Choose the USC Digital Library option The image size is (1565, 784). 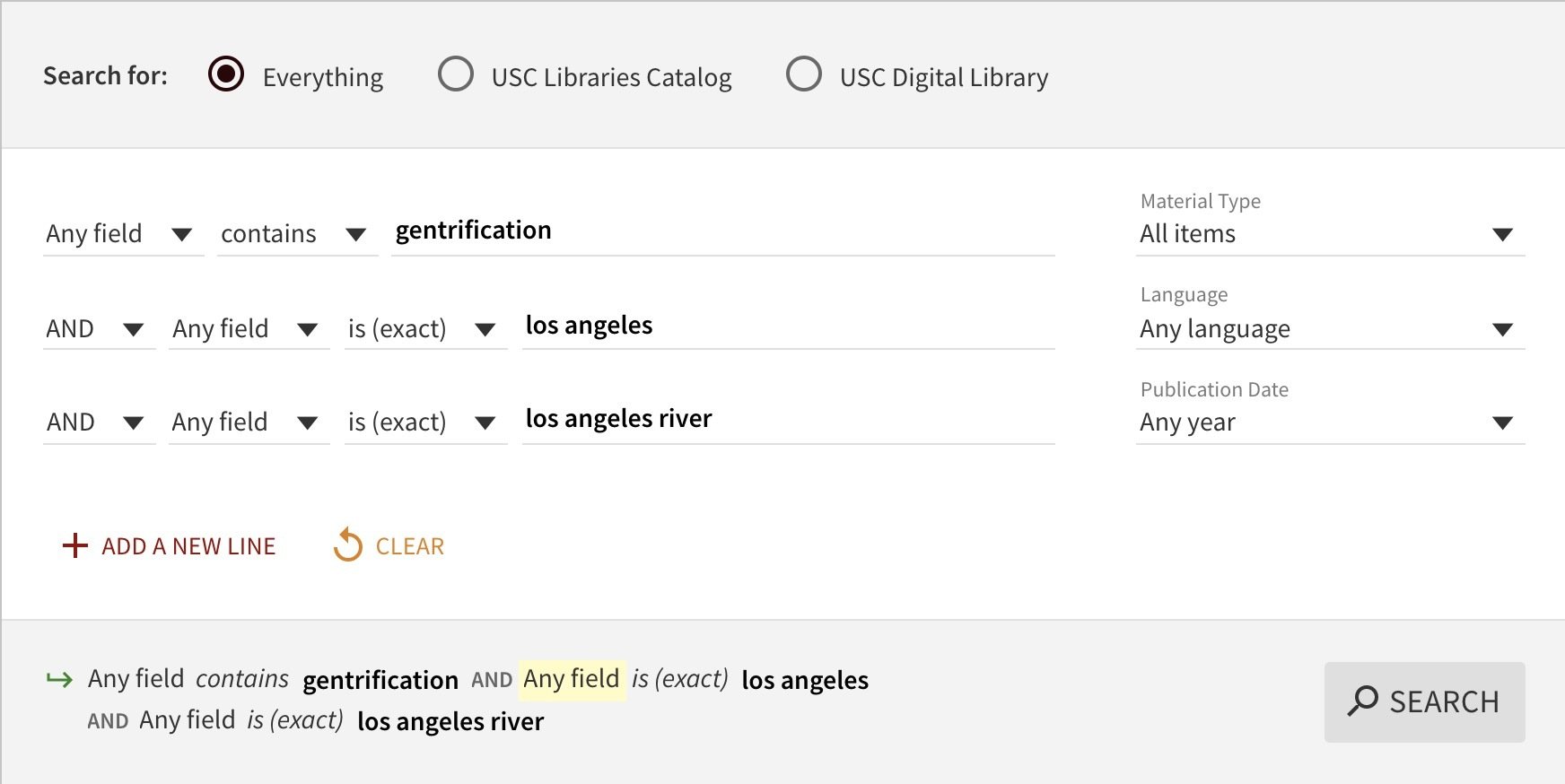(x=804, y=74)
